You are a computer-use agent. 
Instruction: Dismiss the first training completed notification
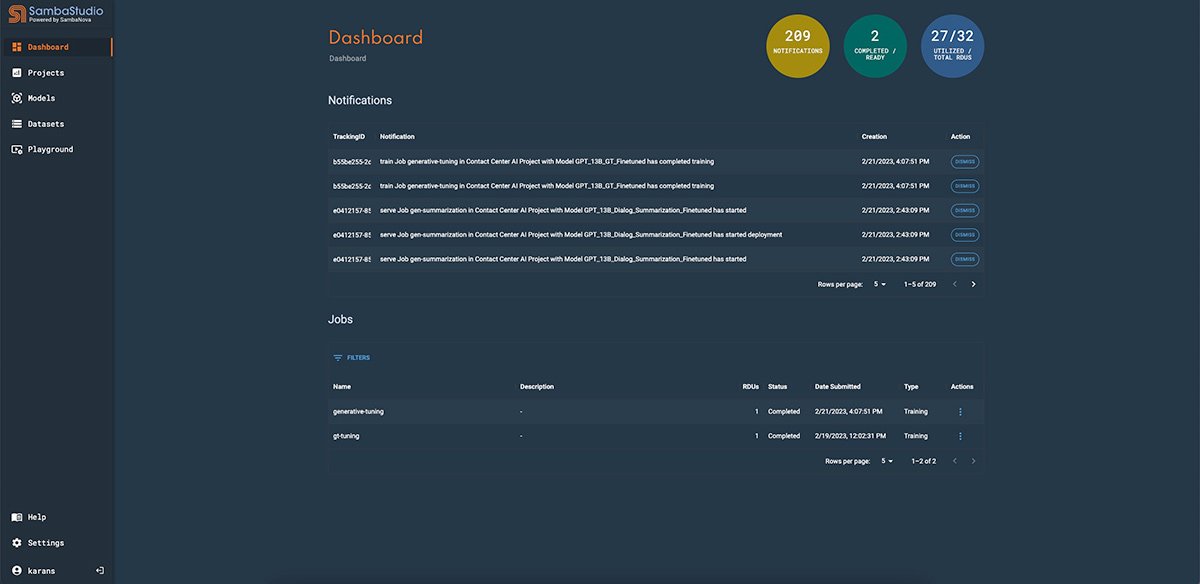(965, 161)
